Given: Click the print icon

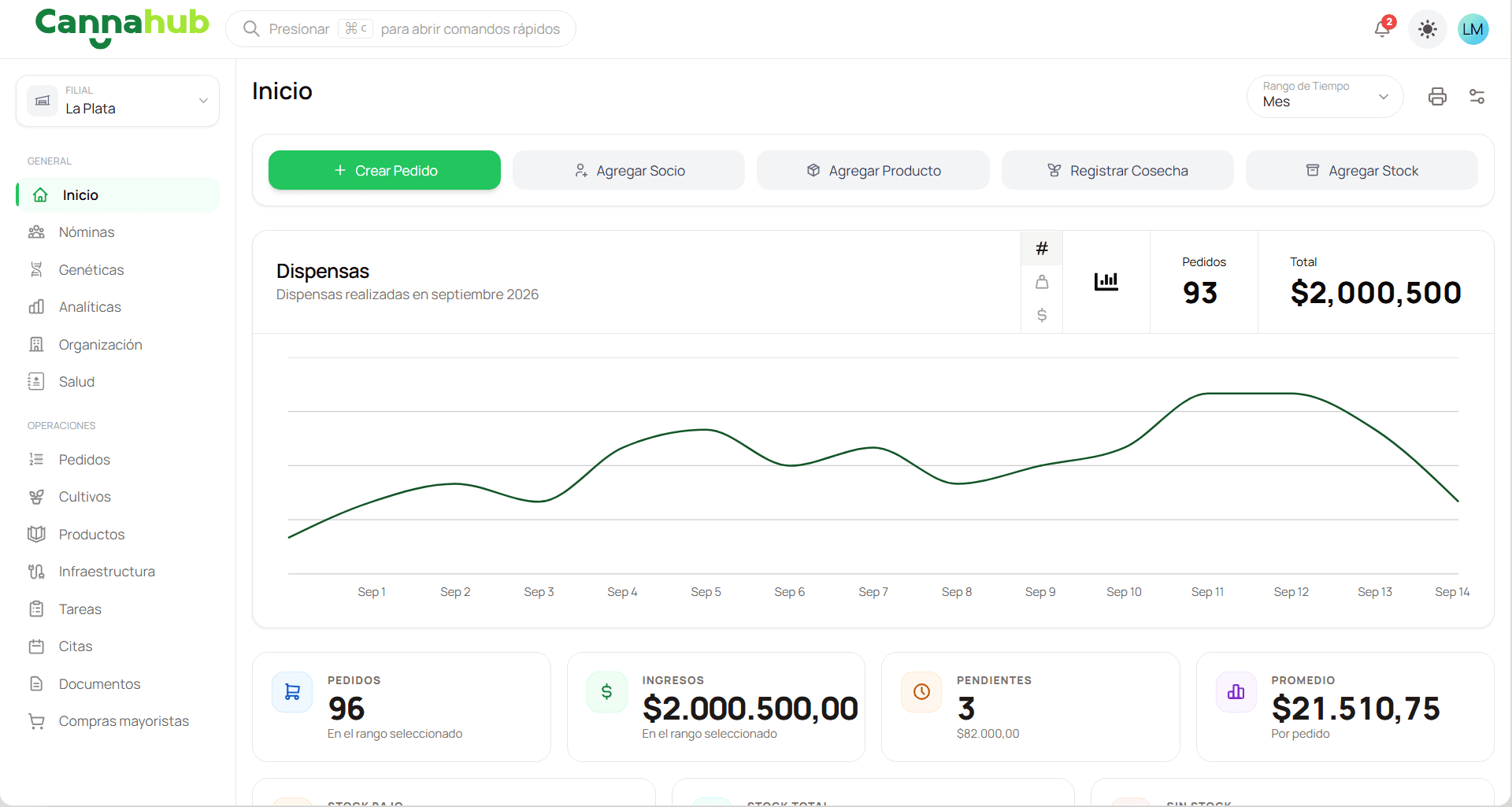Looking at the screenshot, I should point(1437,96).
